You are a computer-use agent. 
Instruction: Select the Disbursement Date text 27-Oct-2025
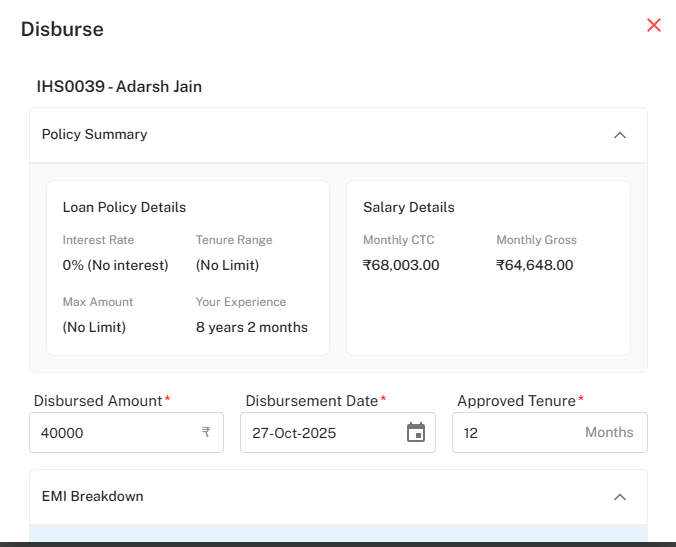pyautogui.click(x=294, y=433)
